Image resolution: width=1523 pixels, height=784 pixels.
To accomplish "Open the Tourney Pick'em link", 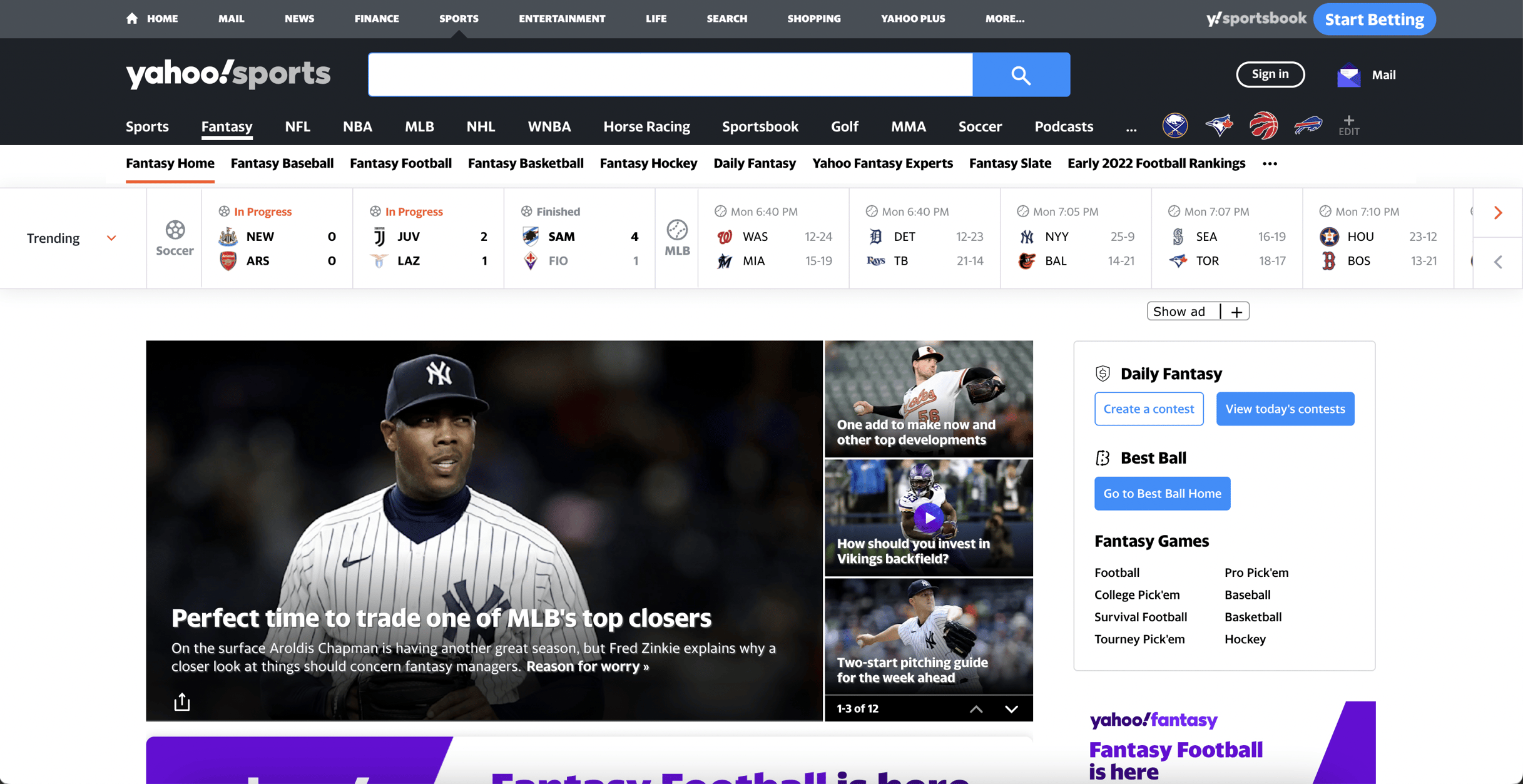I will pyautogui.click(x=1139, y=639).
